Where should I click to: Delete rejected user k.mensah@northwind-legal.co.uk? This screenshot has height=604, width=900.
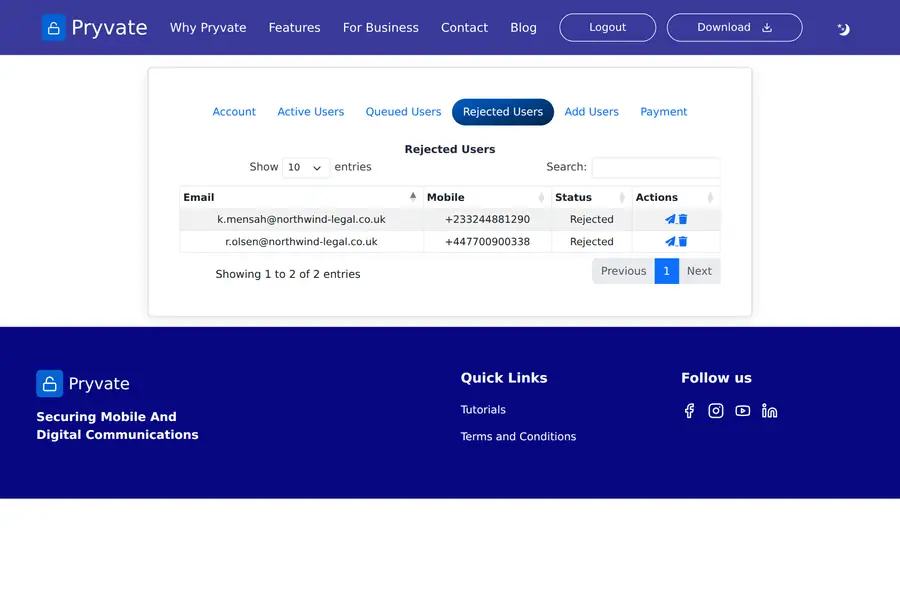pos(682,219)
